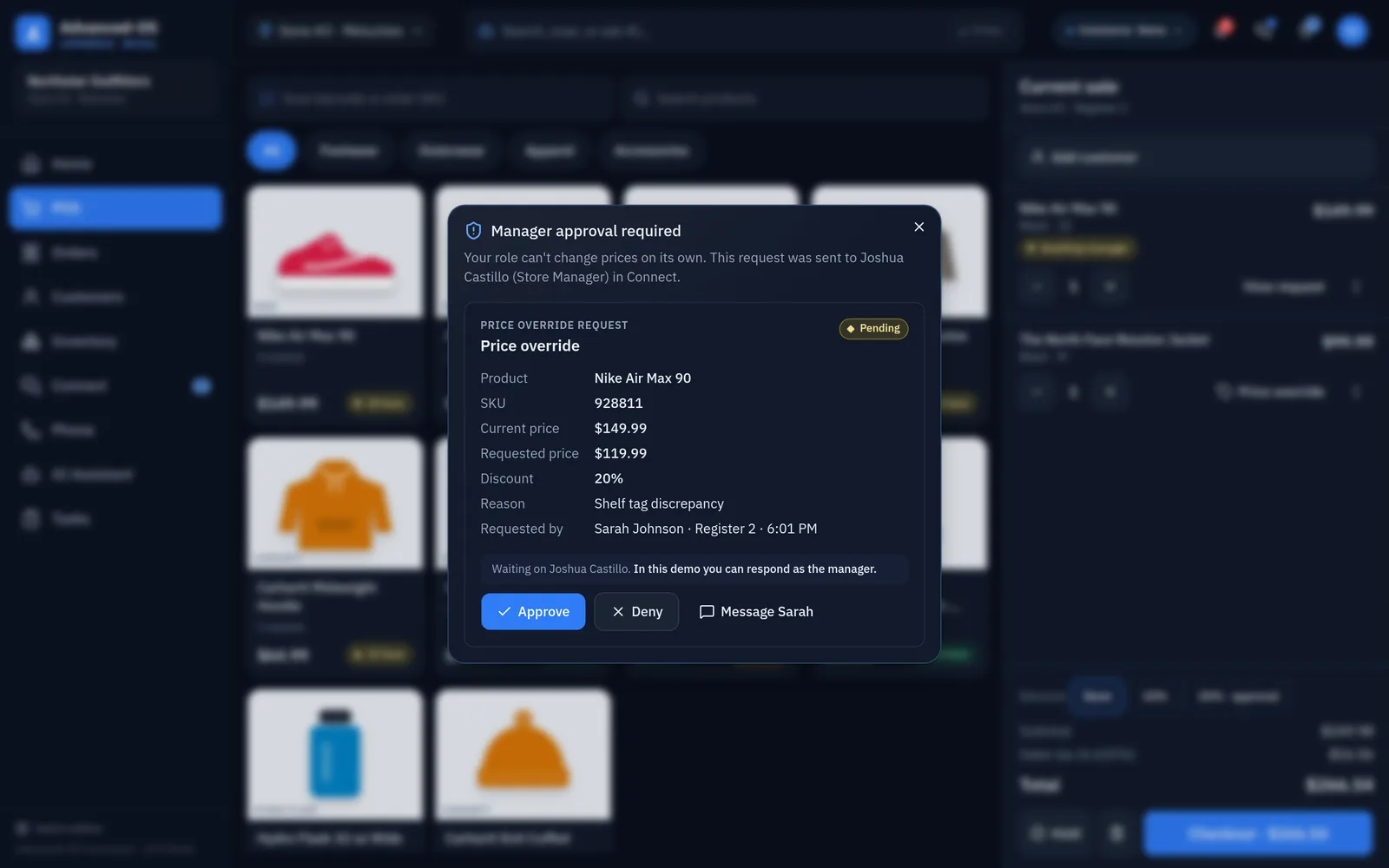
Task: Select the 'PRICE OVERRIDE REQUEST' label
Action: tap(554, 325)
